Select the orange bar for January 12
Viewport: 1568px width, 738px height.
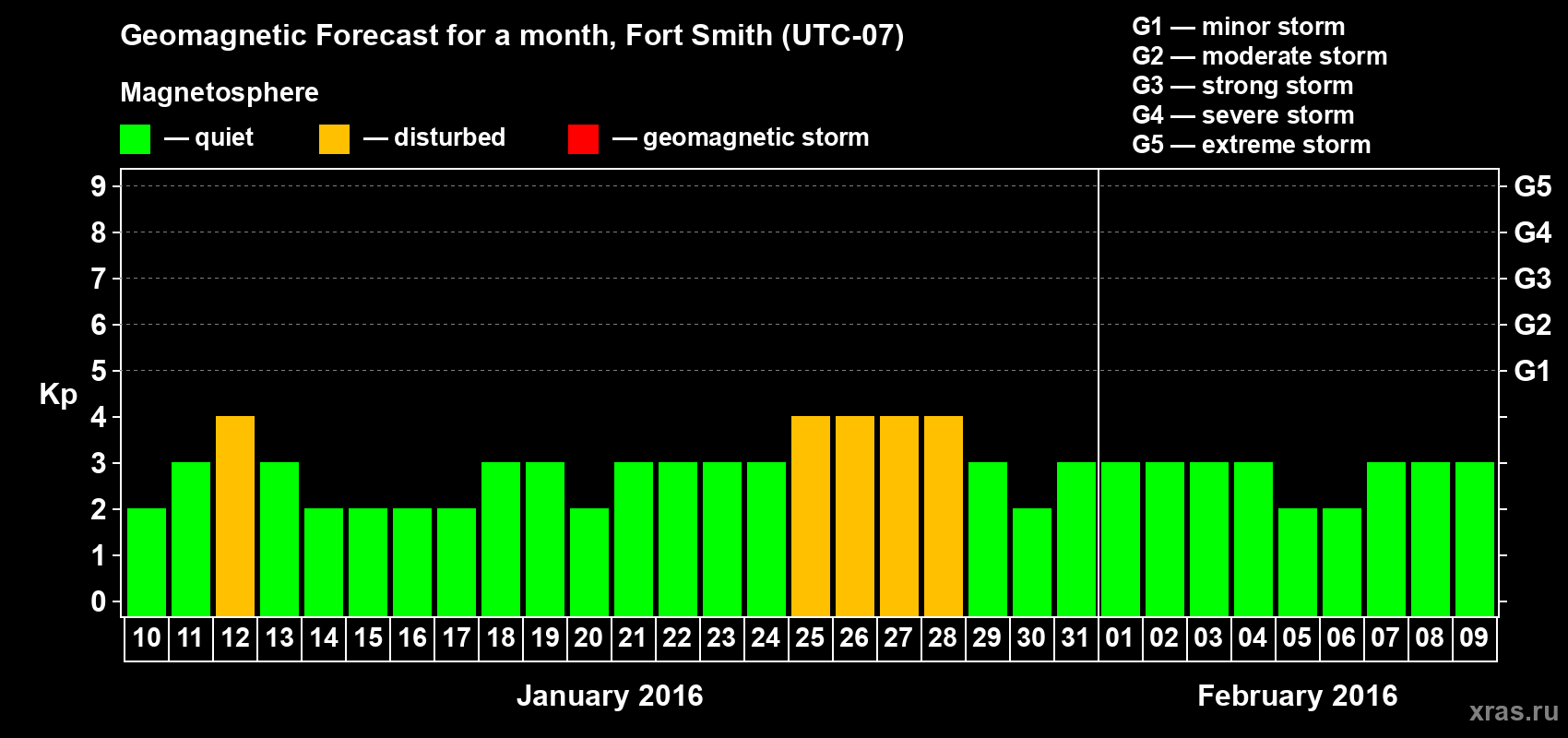tap(235, 517)
